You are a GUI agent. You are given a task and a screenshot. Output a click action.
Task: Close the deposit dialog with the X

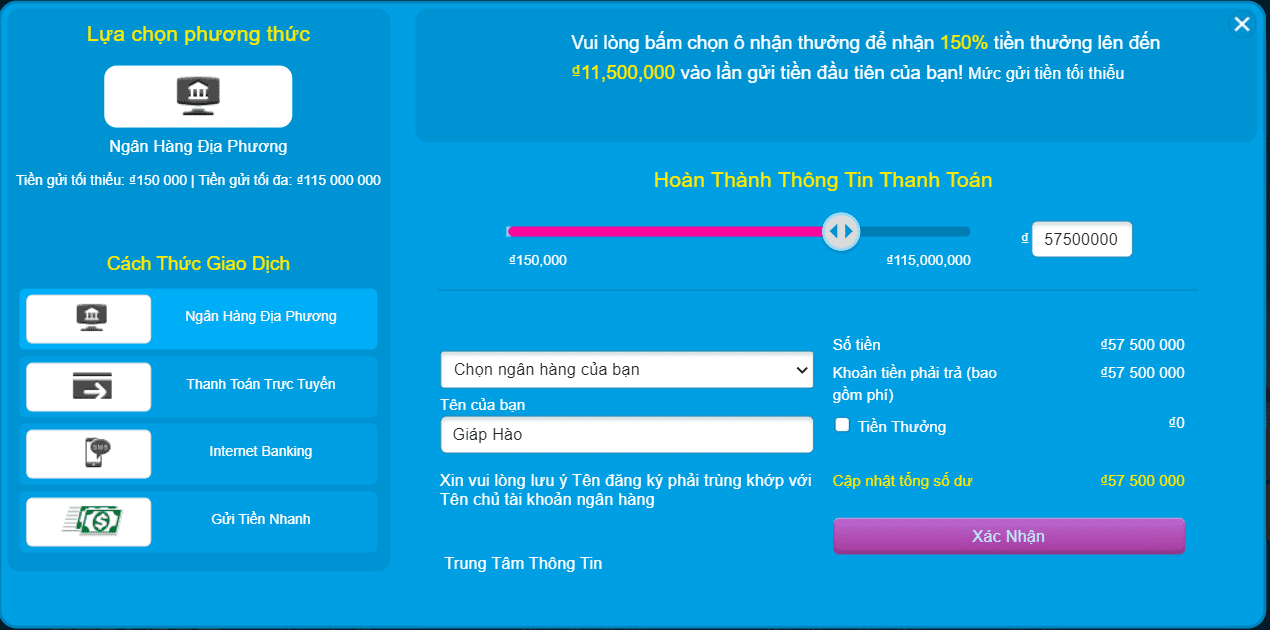[x=1242, y=24]
